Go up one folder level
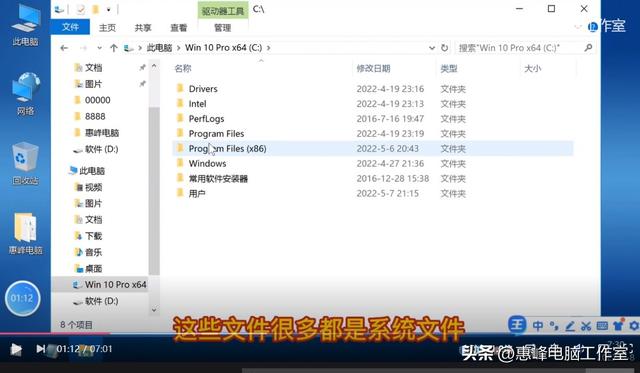Image resolution: width=640 pixels, height=373 pixels. point(113,48)
